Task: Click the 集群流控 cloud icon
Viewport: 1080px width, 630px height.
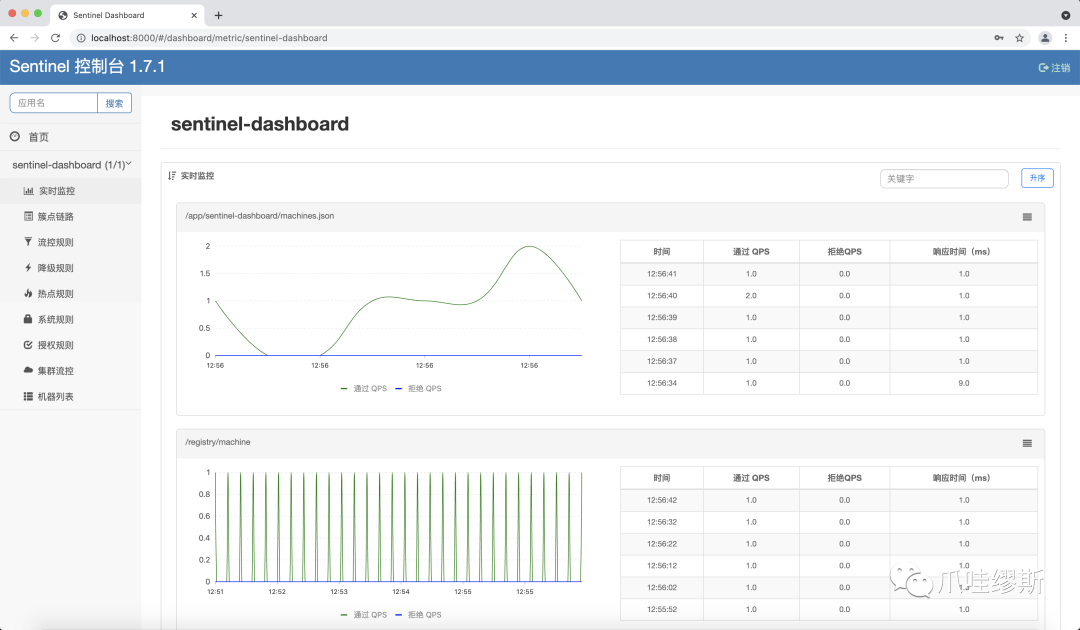Action: pyautogui.click(x=28, y=370)
